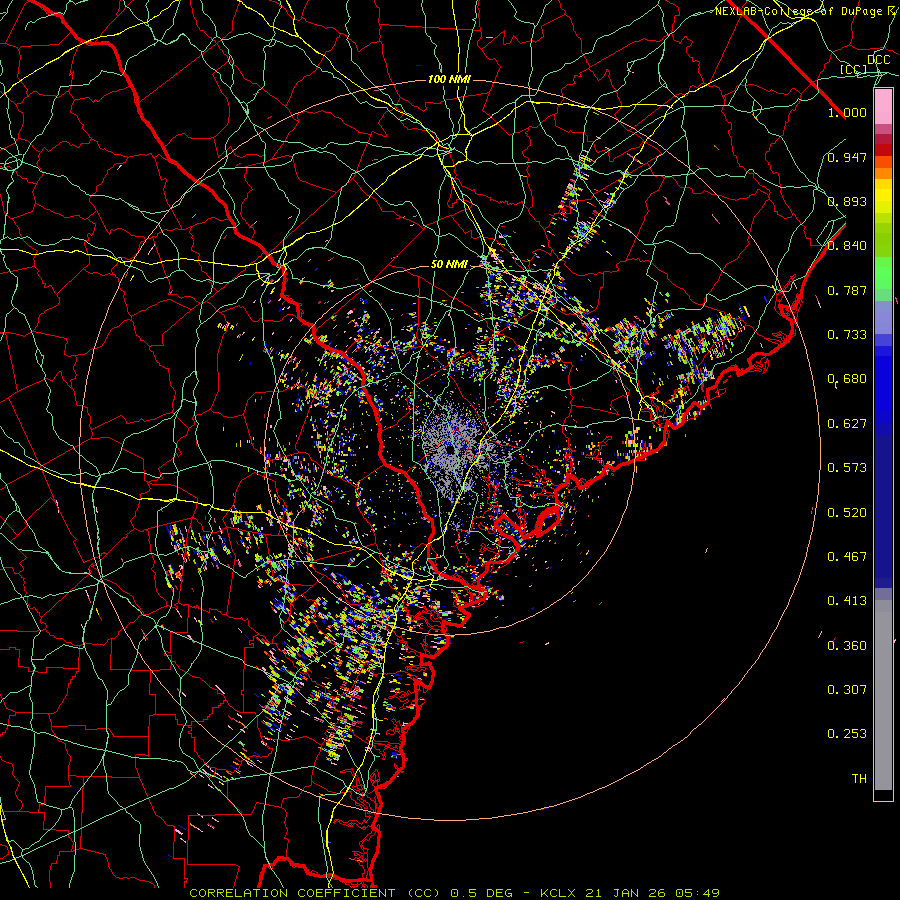Pick the gray segment of the color bar
The height and width of the screenshot is (900, 900).
[x=883, y=695]
